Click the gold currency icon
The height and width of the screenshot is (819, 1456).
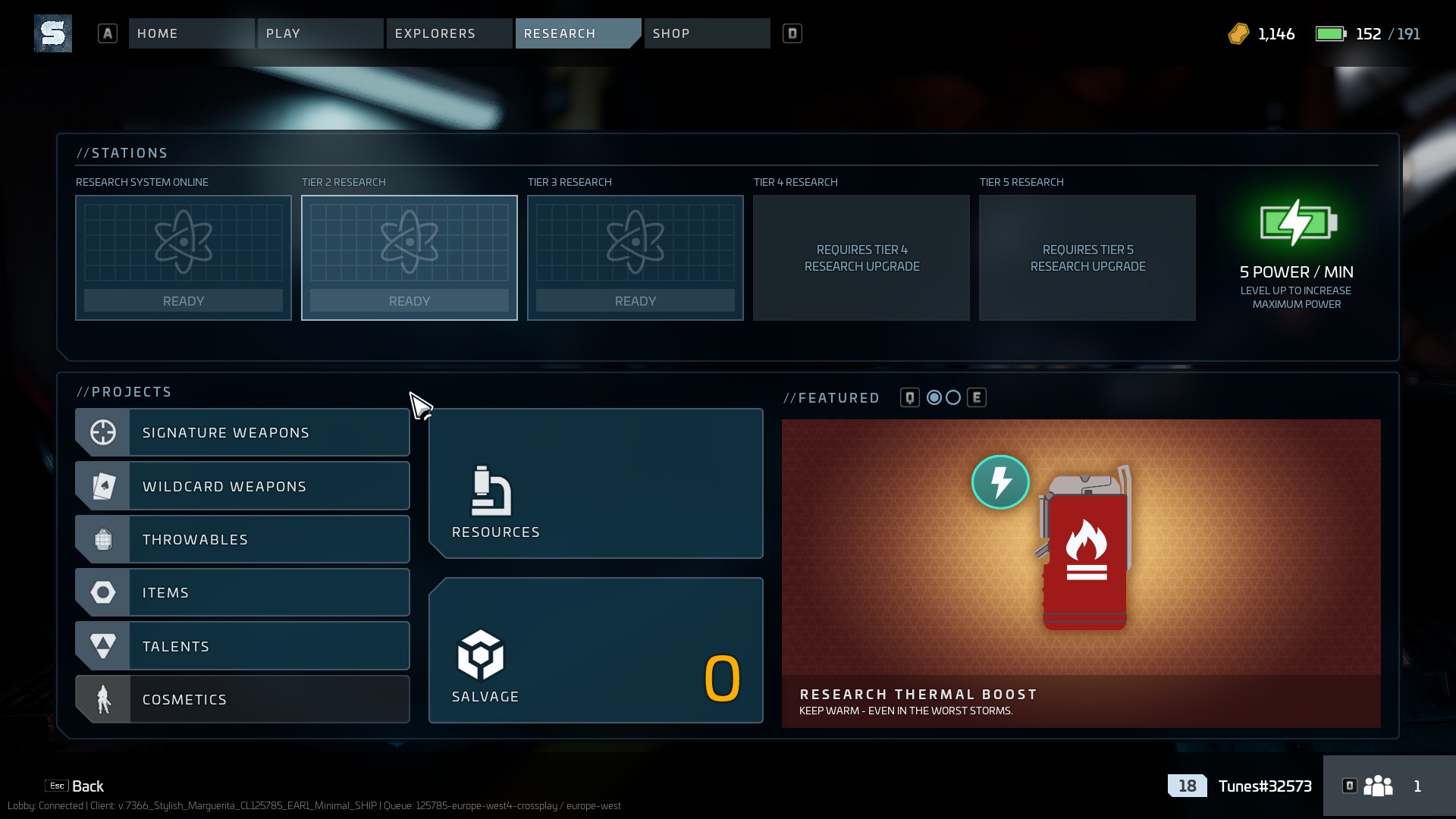point(1238,34)
